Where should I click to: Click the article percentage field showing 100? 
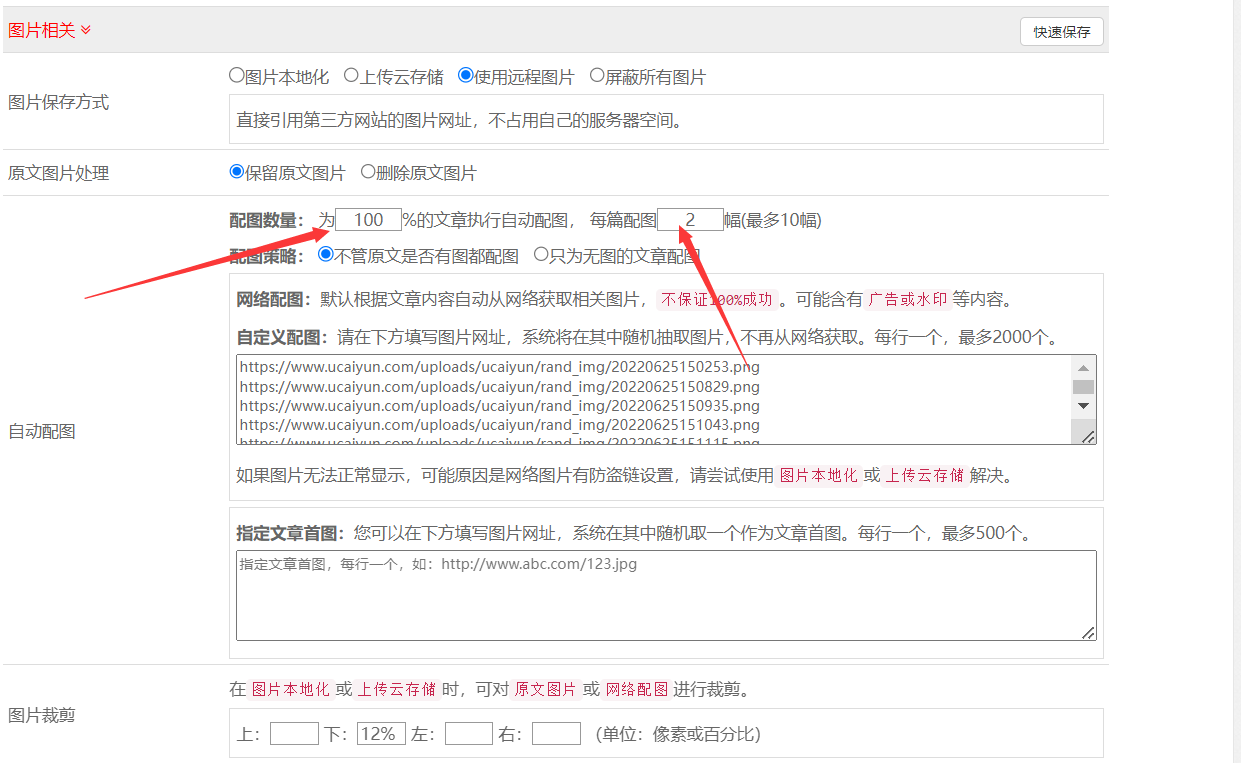[368, 220]
